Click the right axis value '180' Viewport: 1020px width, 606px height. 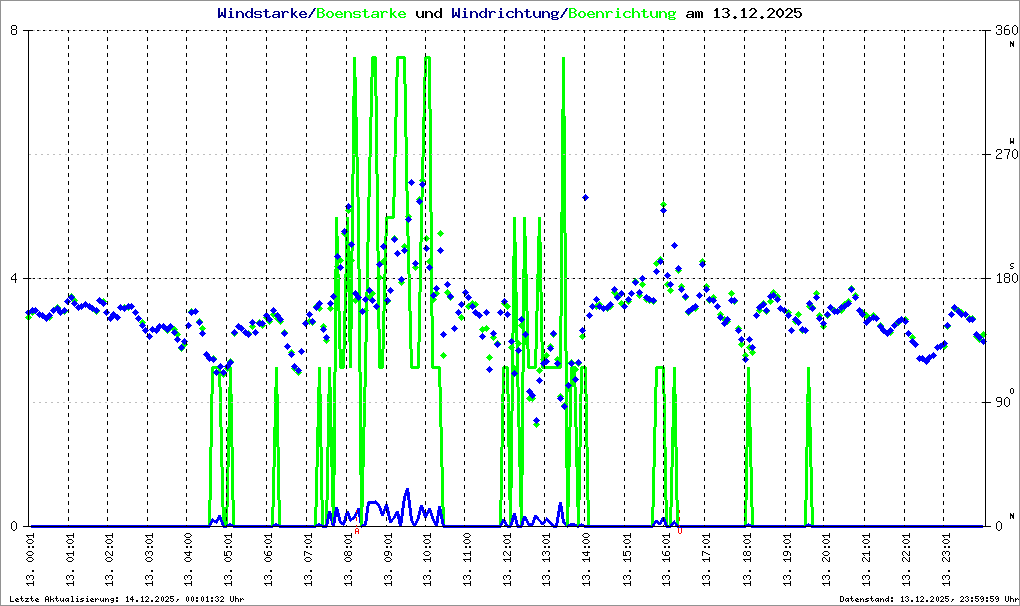1006,278
